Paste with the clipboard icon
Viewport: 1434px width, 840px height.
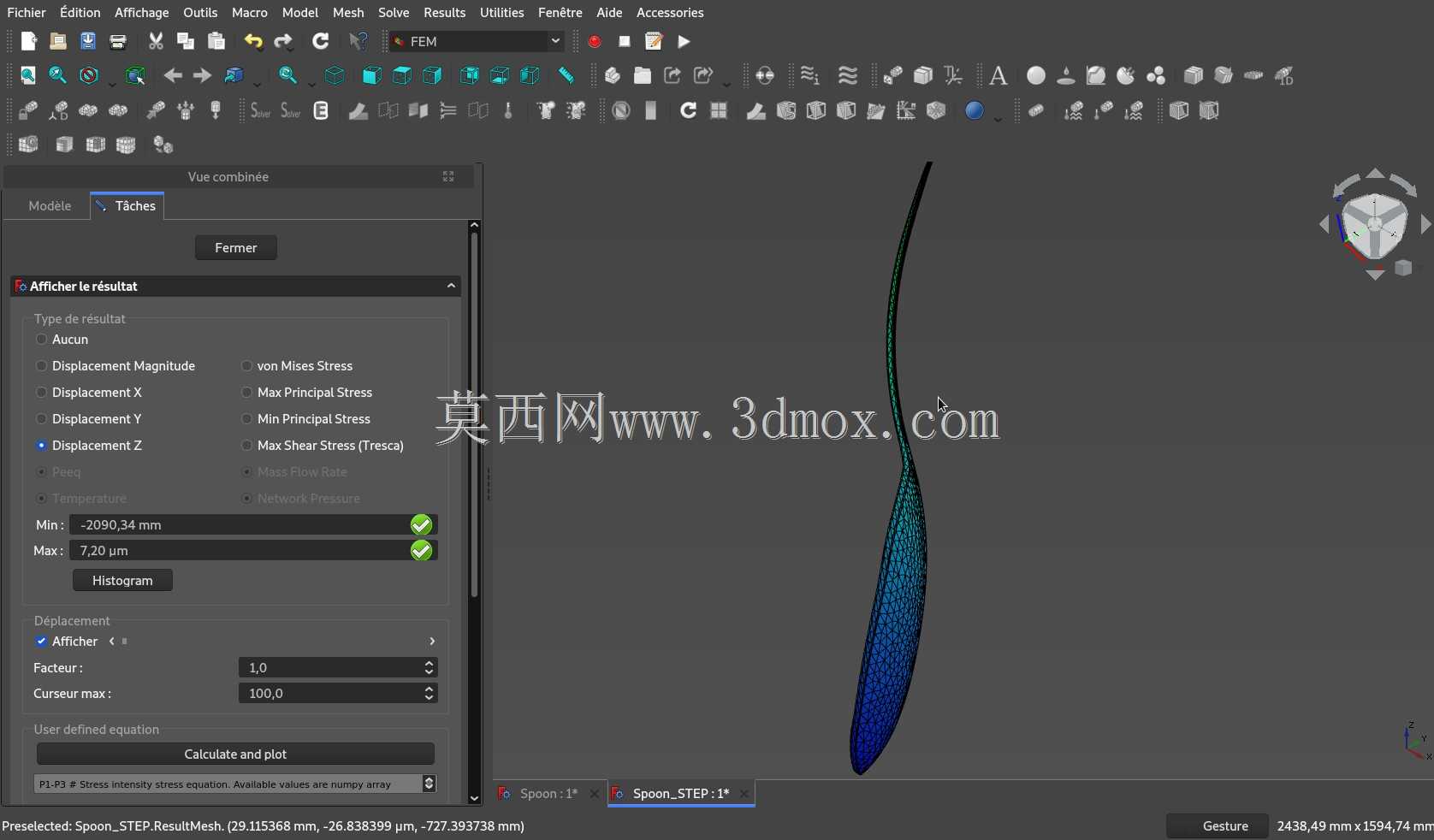[216, 41]
